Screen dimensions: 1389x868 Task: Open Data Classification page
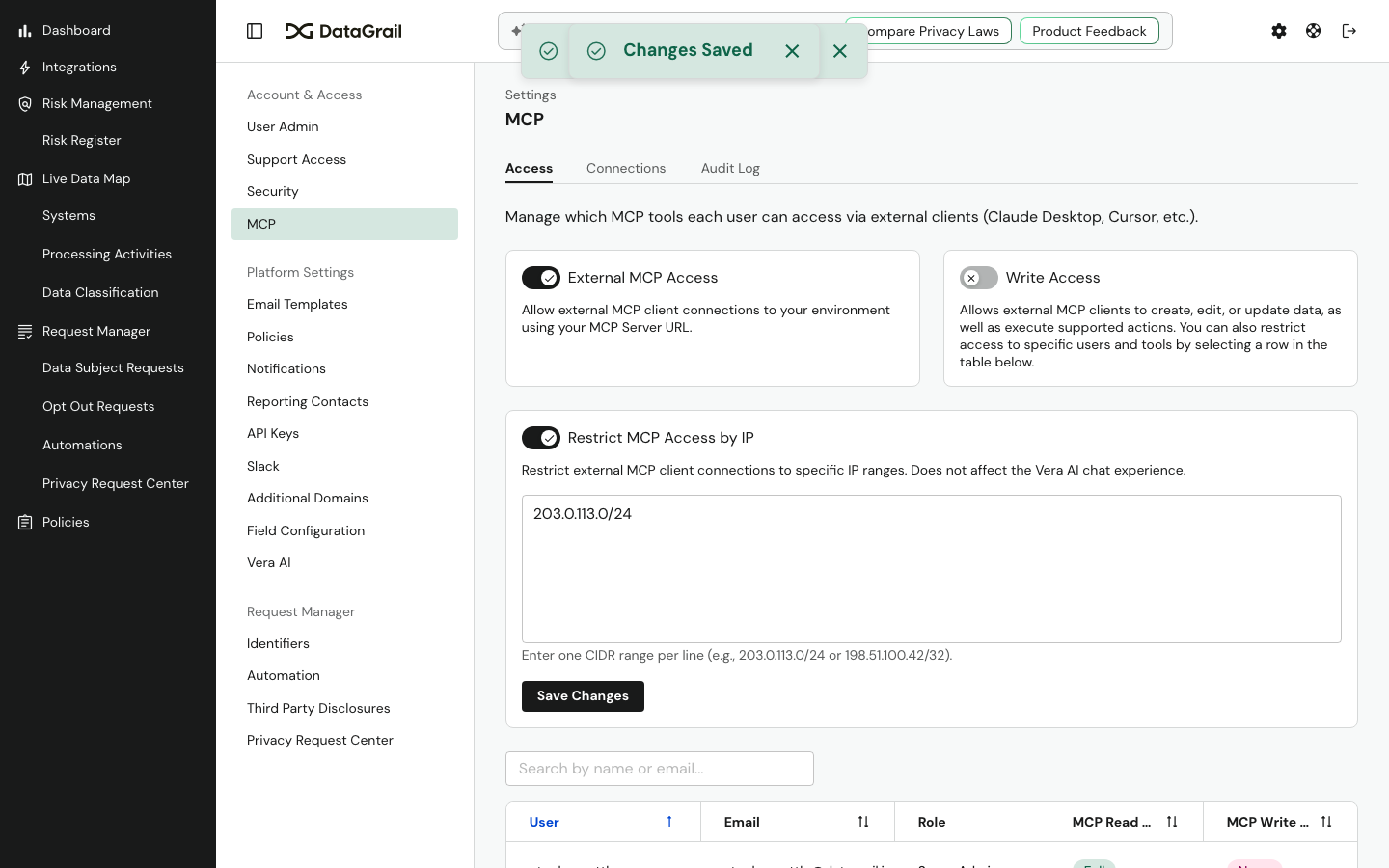pyautogui.click(x=100, y=292)
